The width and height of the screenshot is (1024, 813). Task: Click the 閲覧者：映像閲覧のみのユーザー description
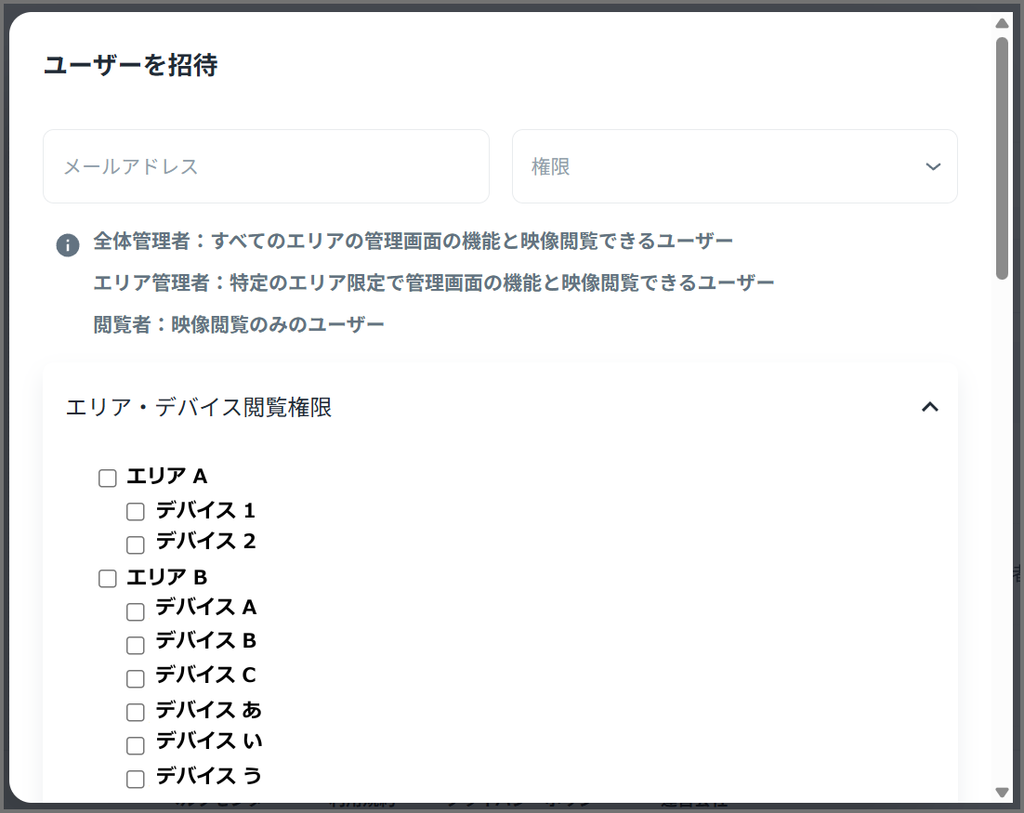(x=239, y=325)
